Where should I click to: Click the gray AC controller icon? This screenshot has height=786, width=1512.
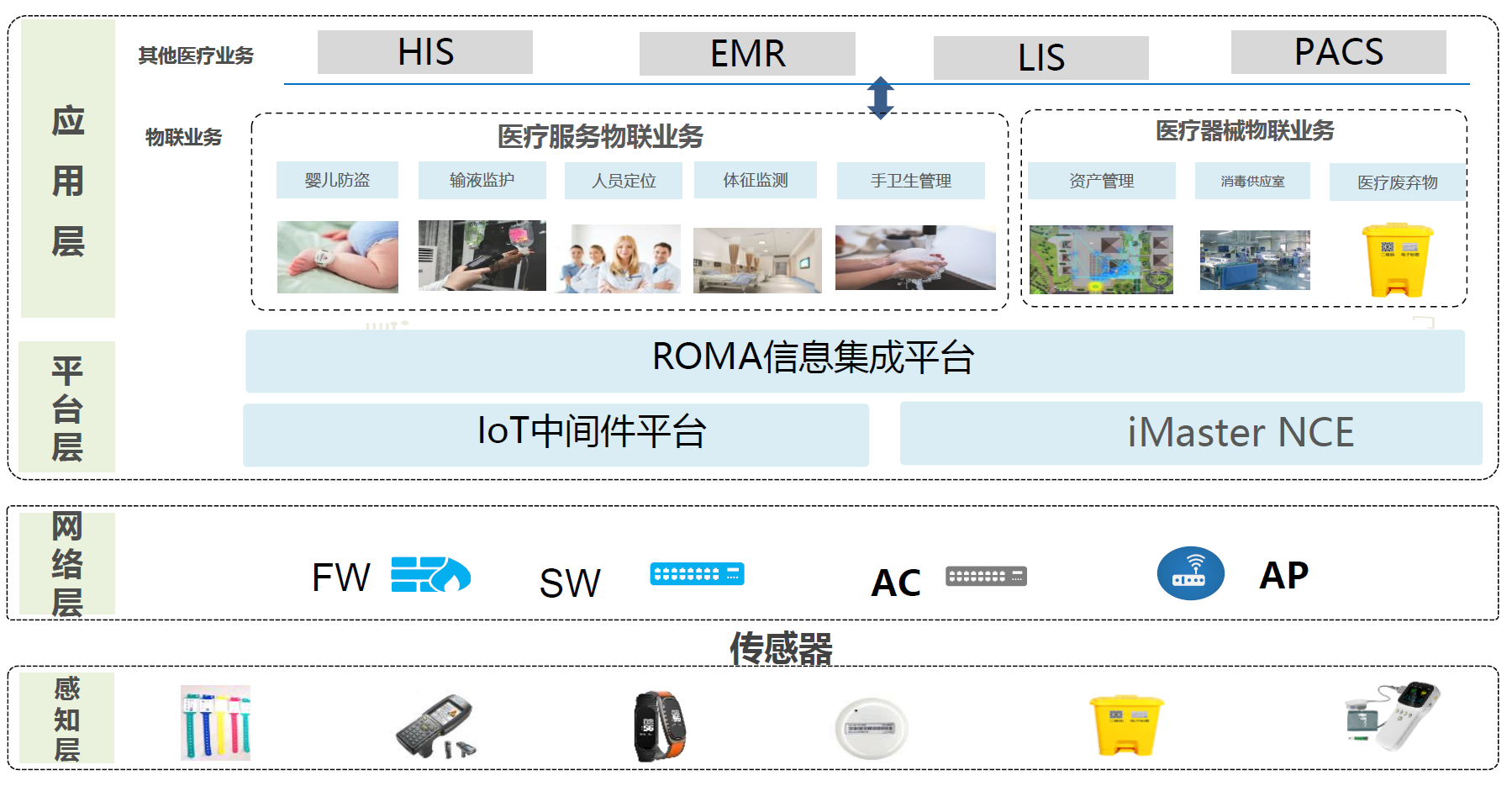pyautogui.click(x=986, y=577)
